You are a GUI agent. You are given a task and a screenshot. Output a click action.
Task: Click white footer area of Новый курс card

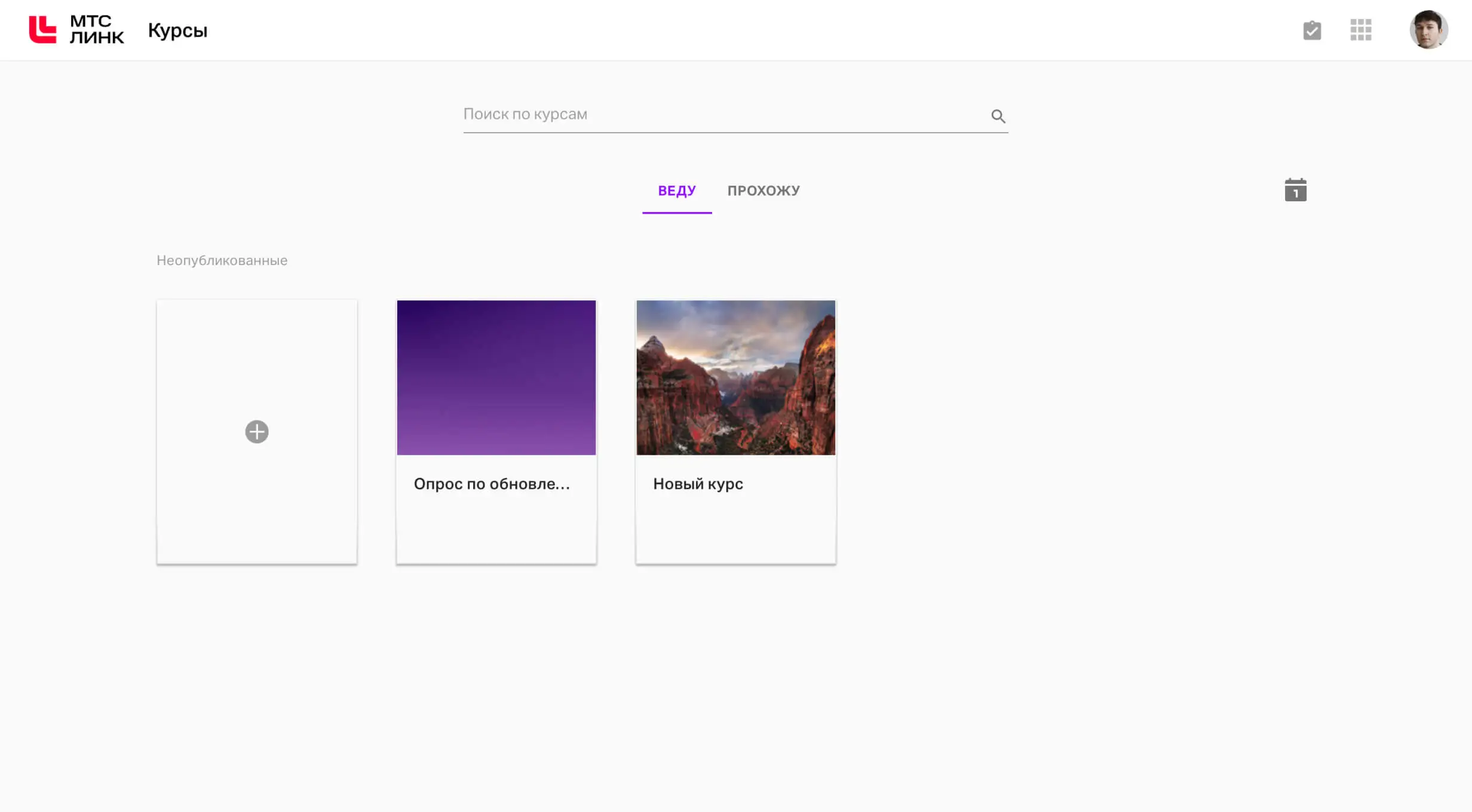735,531
